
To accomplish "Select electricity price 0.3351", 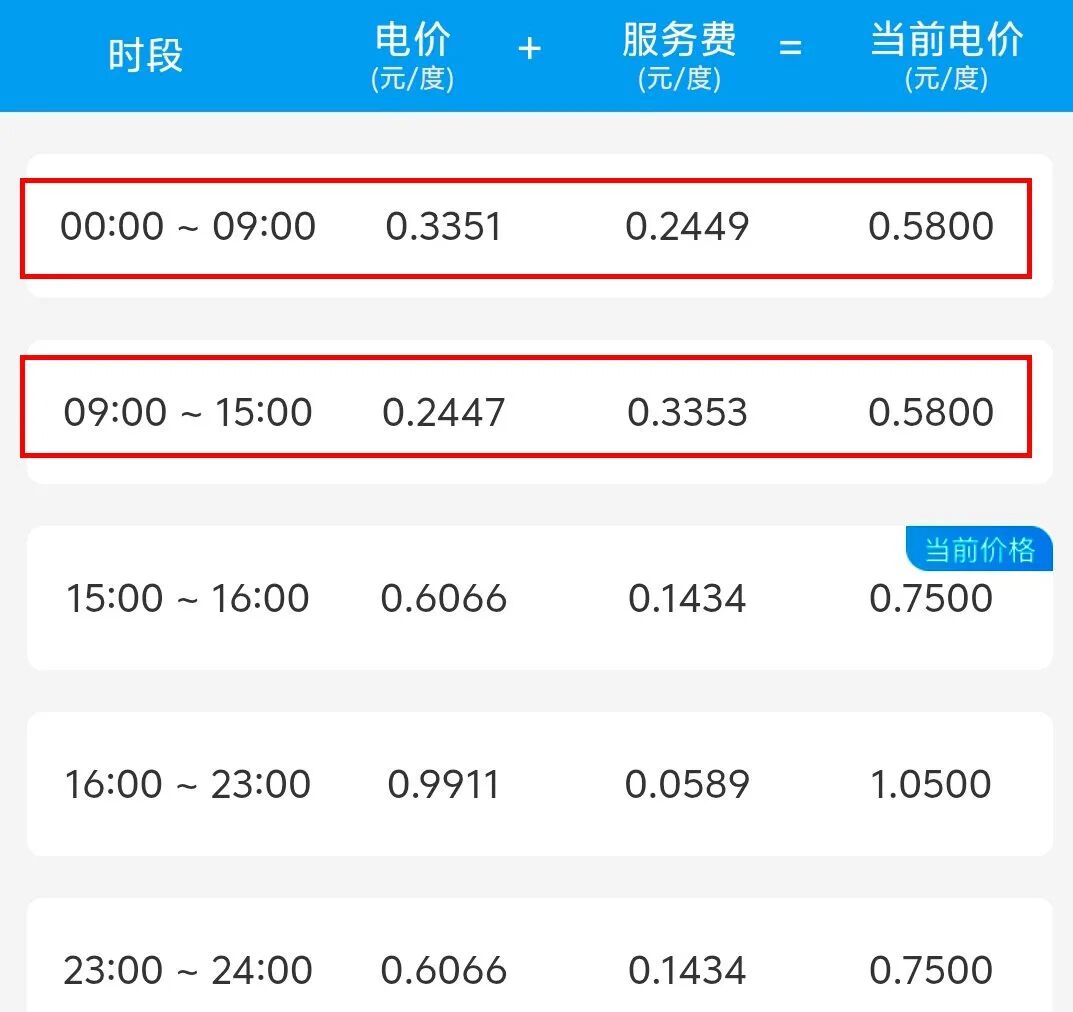I will pyautogui.click(x=443, y=226).
